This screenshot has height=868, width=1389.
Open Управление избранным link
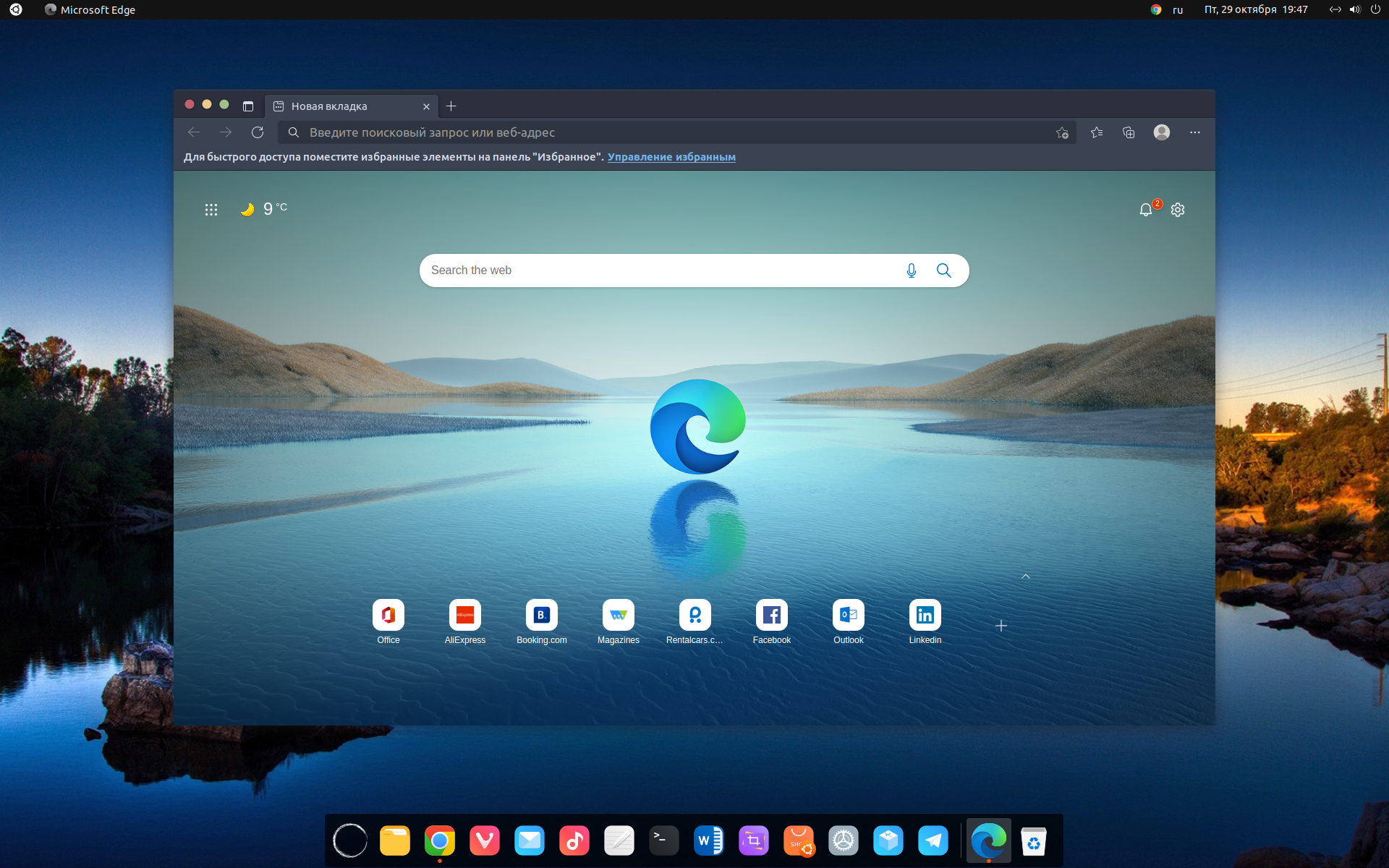[671, 157]
